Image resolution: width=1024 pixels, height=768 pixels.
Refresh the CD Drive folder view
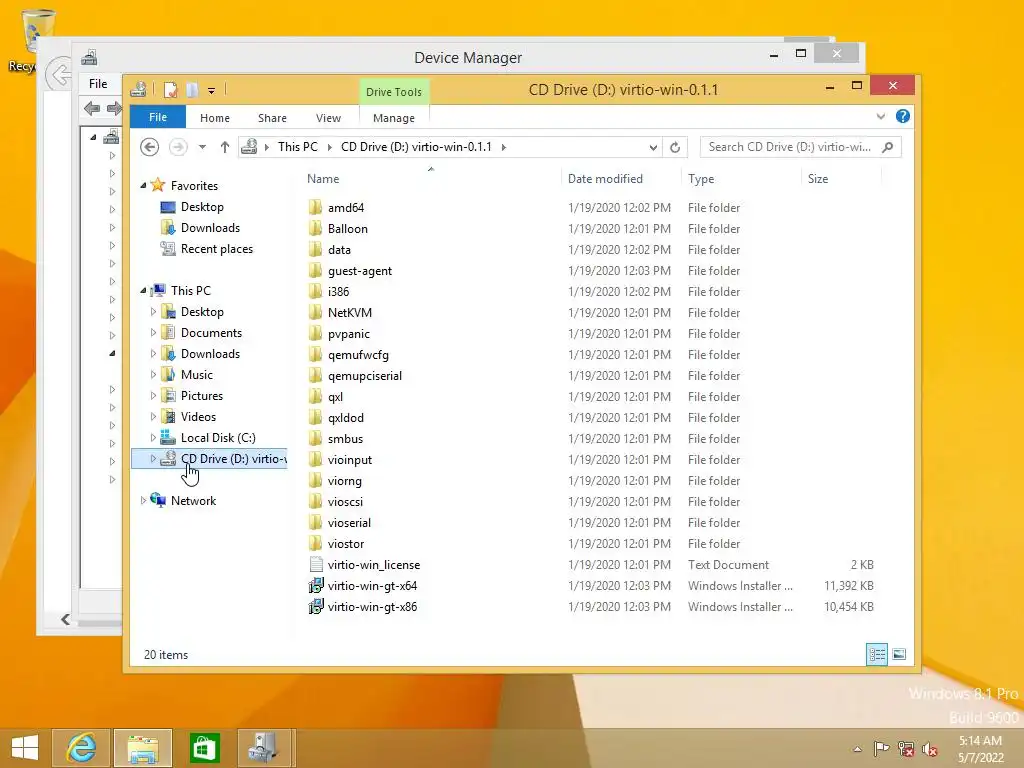pos(675,147)
